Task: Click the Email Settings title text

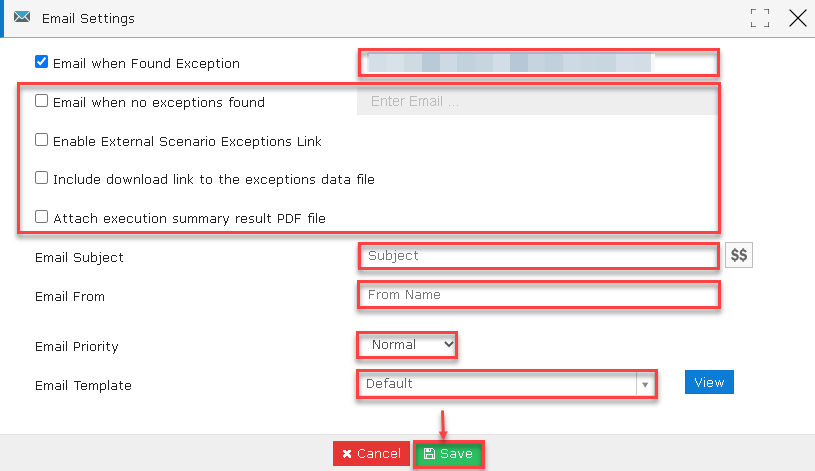Action: coord(88,19)
